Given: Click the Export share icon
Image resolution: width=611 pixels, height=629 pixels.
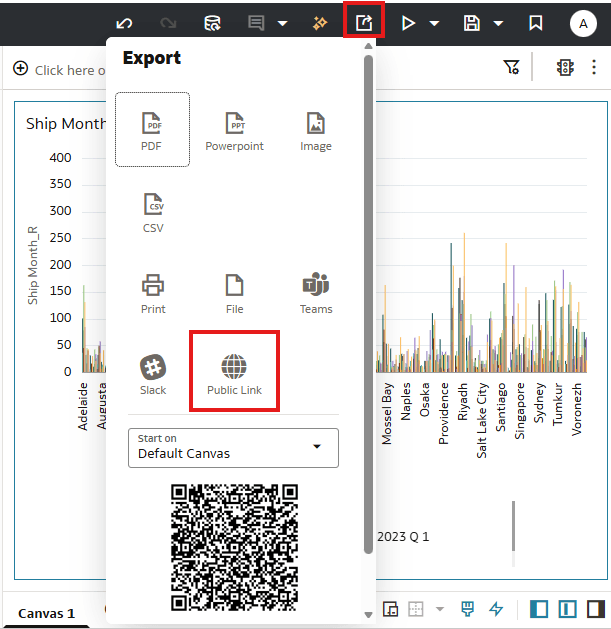Looking at the screenshot, I should [364, 23].
